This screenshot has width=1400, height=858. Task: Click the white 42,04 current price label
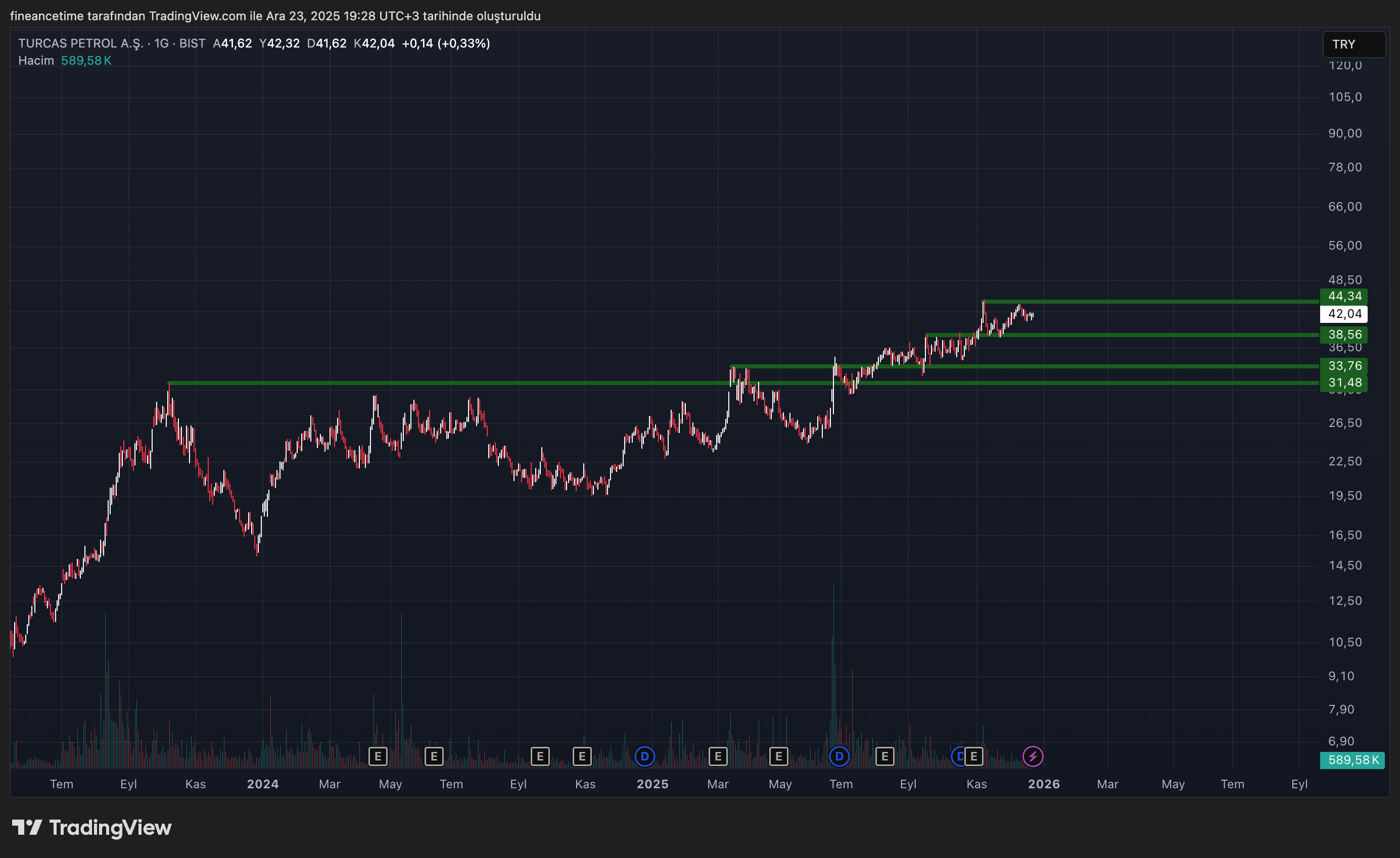1344,314
